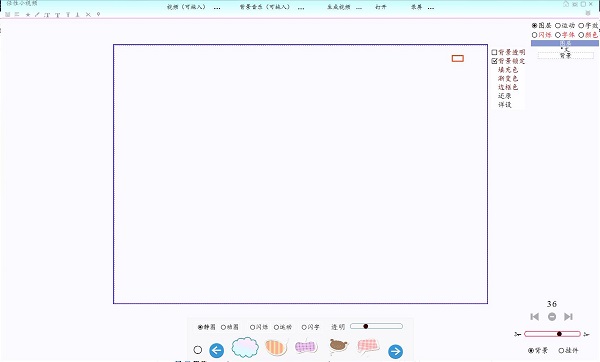Uncheck the 背景锁定 checkbox
Screen dimensions: 600x362
[x=494, y=61]
